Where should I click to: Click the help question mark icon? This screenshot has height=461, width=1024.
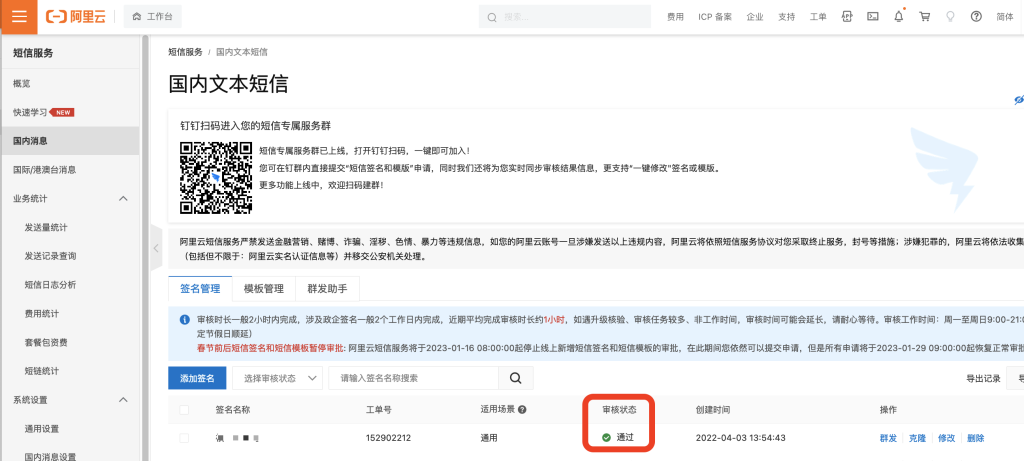pyautogui.click(x=976, y=17)
